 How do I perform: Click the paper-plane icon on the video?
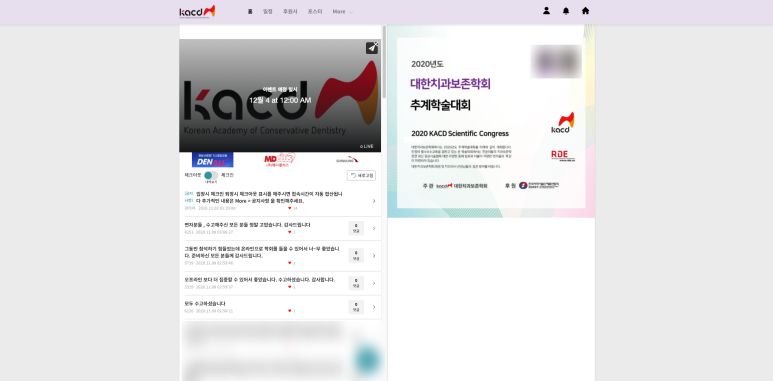372,48
